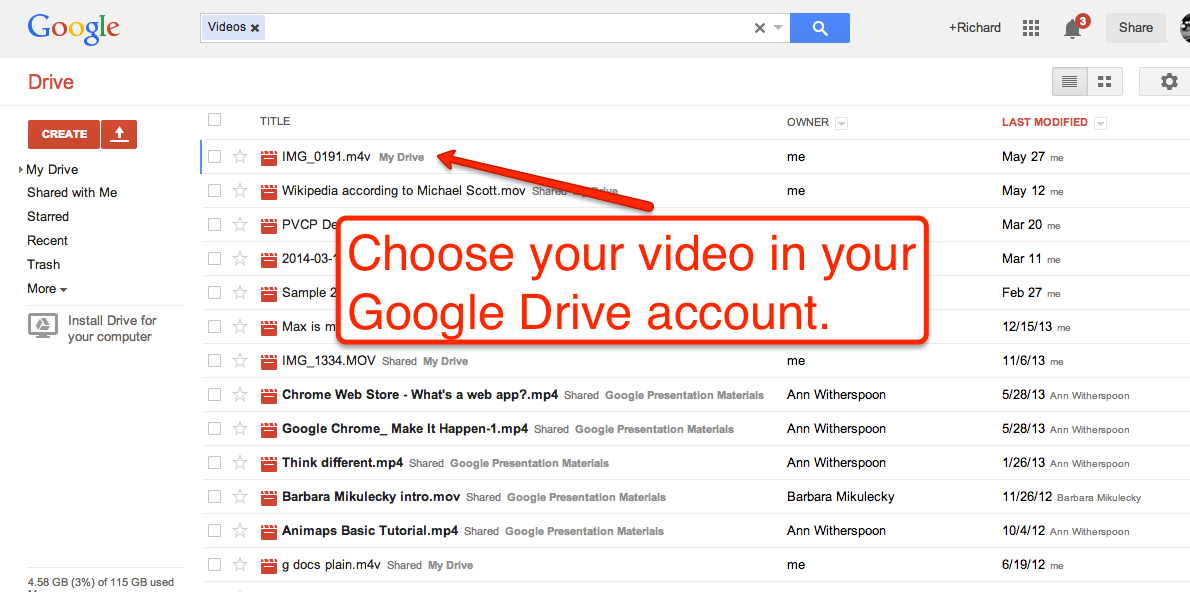
Task: Star the Think different.mp4 file
Action: (240, 462)
